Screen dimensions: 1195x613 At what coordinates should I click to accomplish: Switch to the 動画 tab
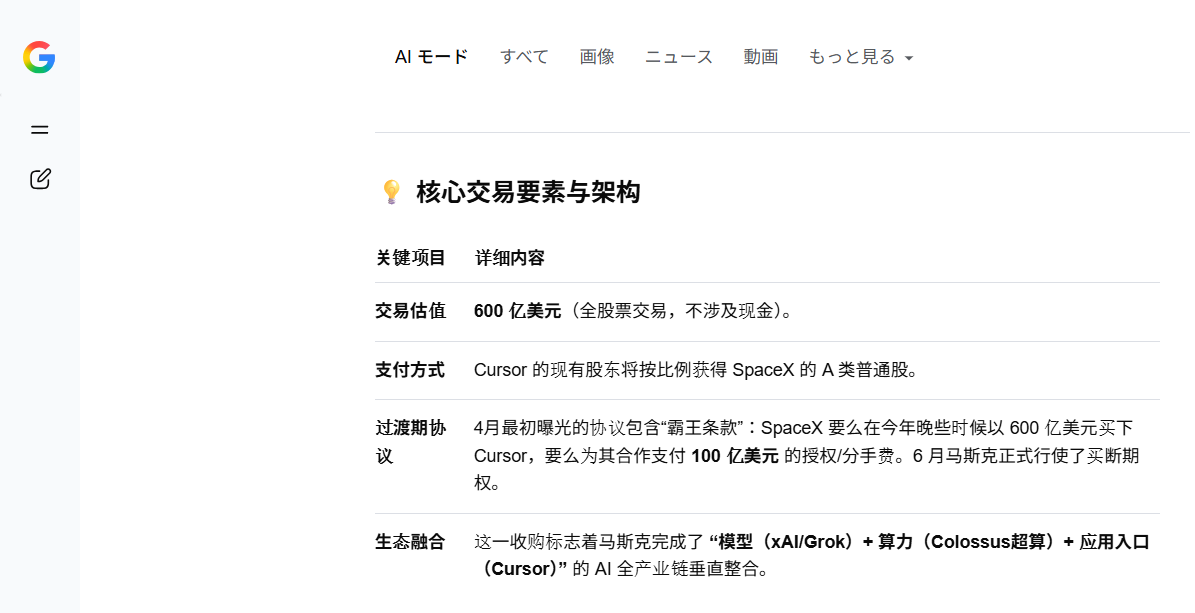[761, 57]
